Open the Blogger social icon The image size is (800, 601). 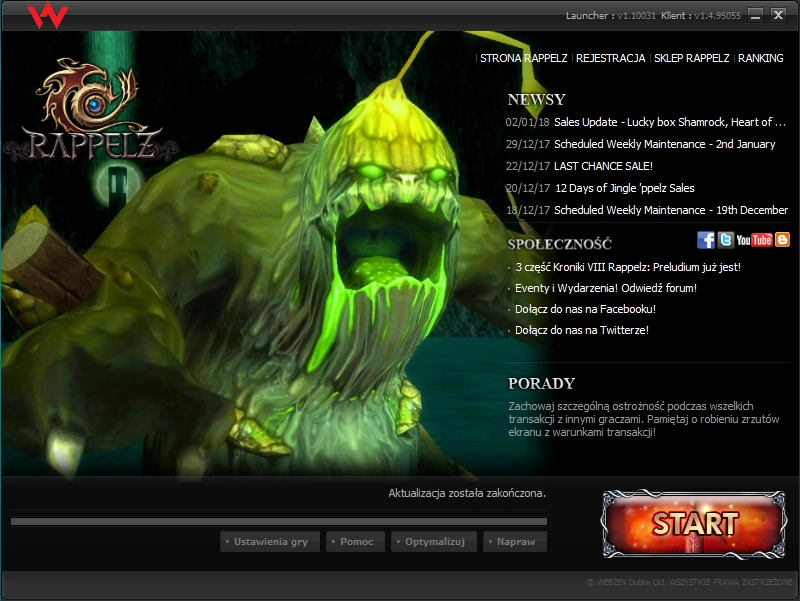(782, 240)
